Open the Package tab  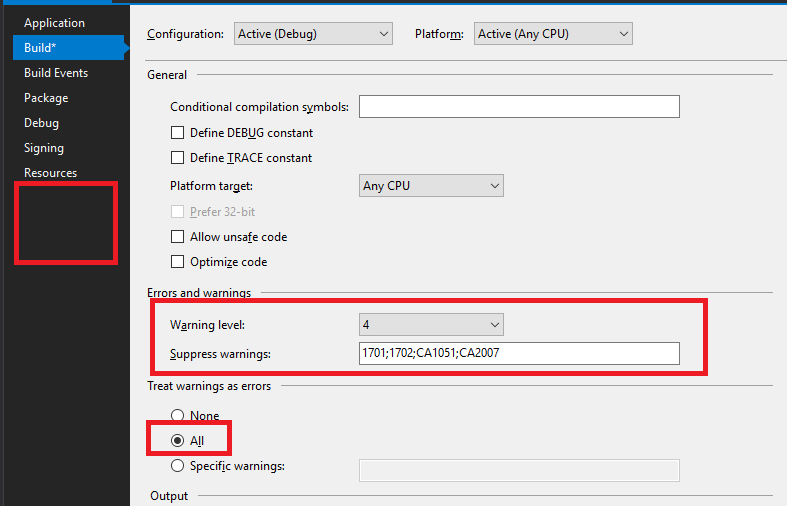46,98
